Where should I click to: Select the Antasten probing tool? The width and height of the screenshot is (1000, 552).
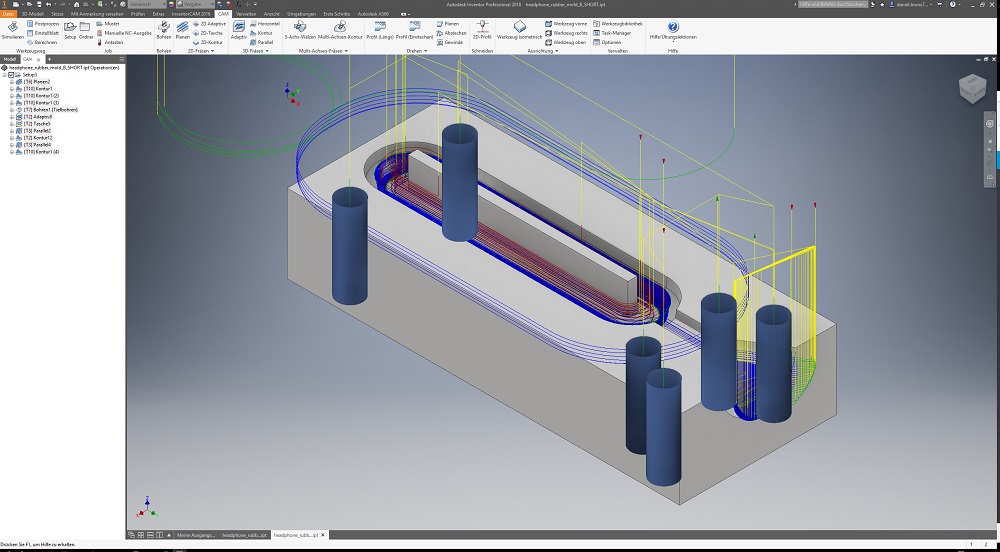(x=110, y=42)
